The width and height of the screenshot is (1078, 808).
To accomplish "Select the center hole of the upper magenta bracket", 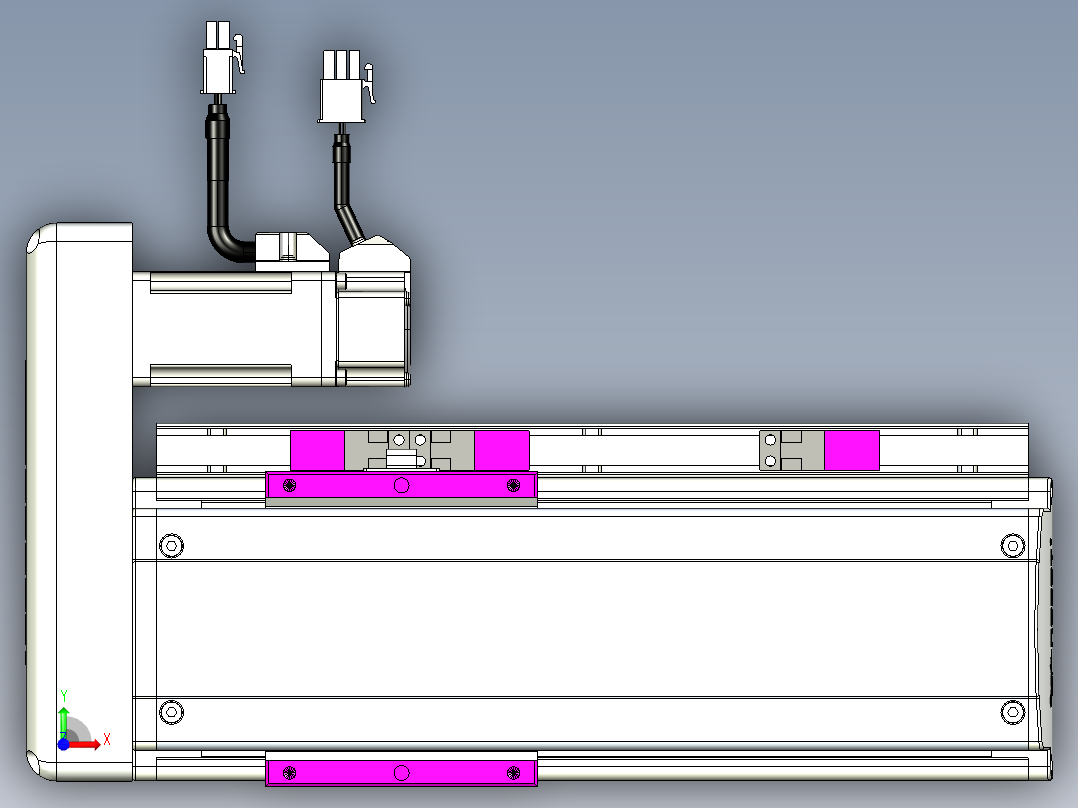I will [x=402, y=485].
